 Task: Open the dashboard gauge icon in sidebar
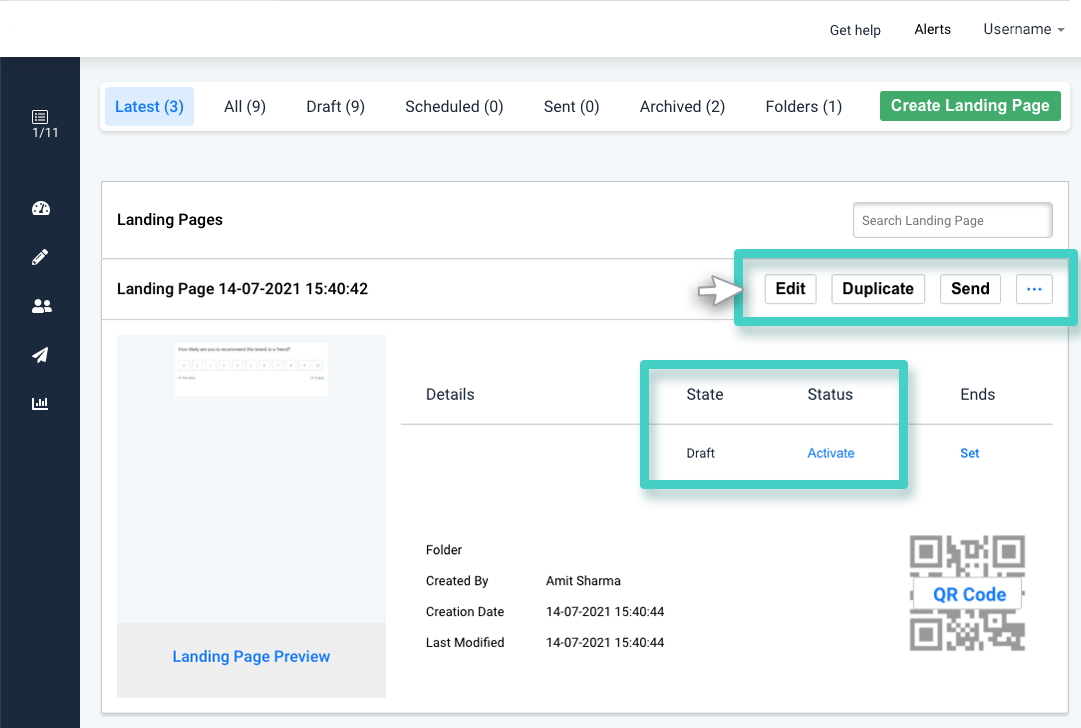pyautogui.click(x=41, y=208)
